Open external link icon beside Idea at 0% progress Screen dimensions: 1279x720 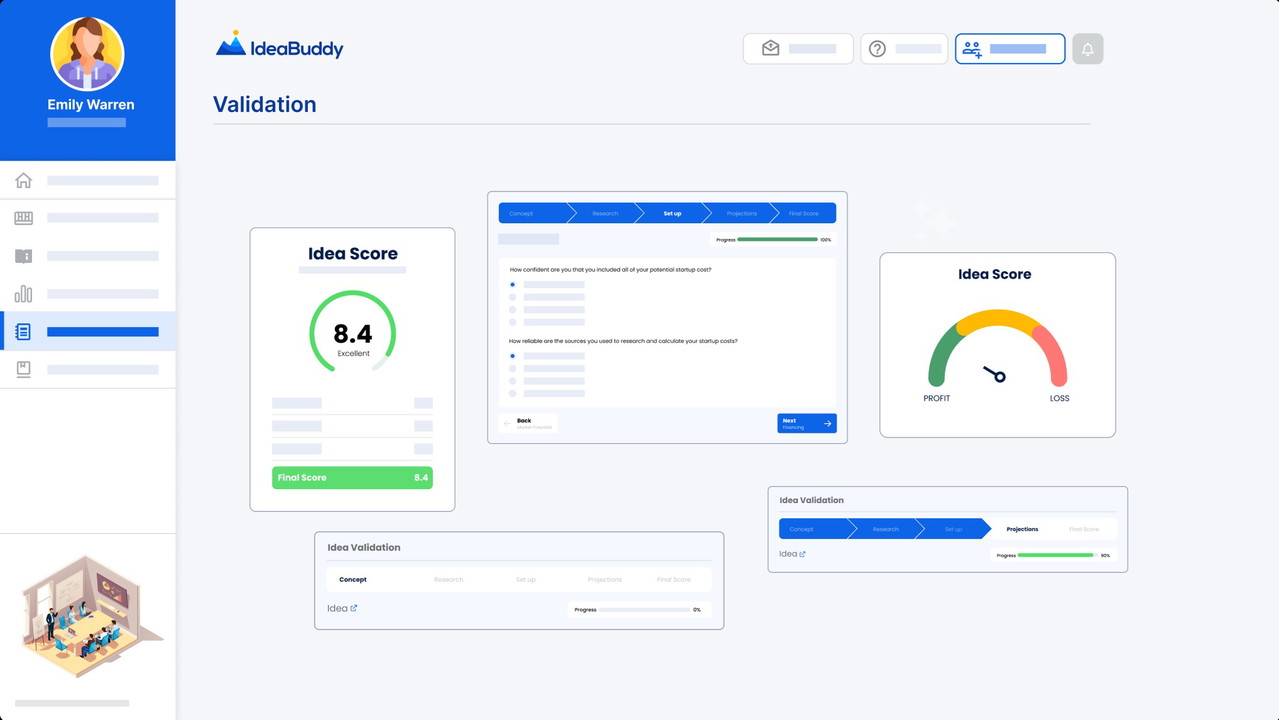(x=354, y=608)
